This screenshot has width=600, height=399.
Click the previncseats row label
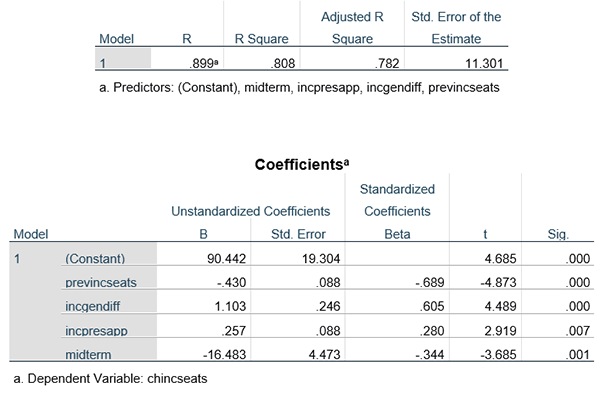coord(101,283)
